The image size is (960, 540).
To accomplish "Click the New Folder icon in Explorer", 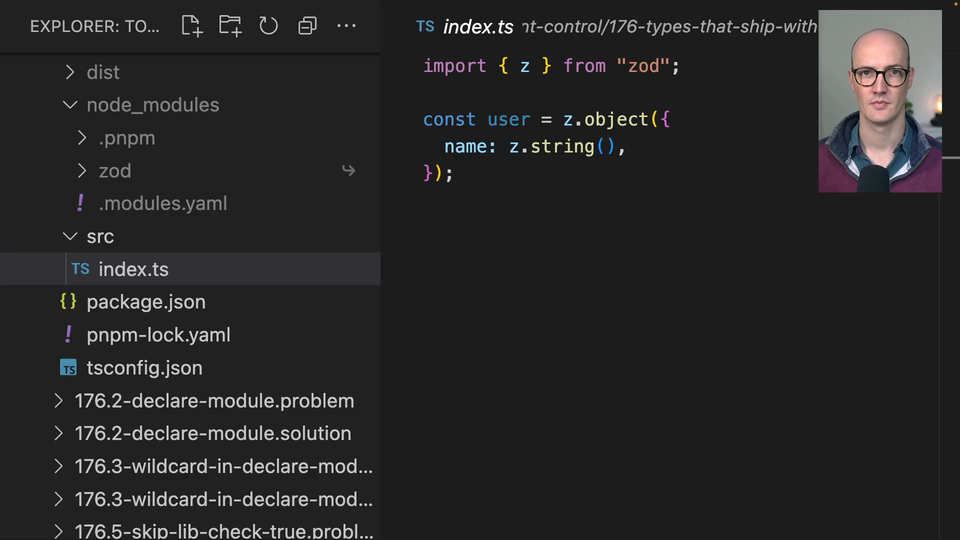I will click(x=230, y=26).
